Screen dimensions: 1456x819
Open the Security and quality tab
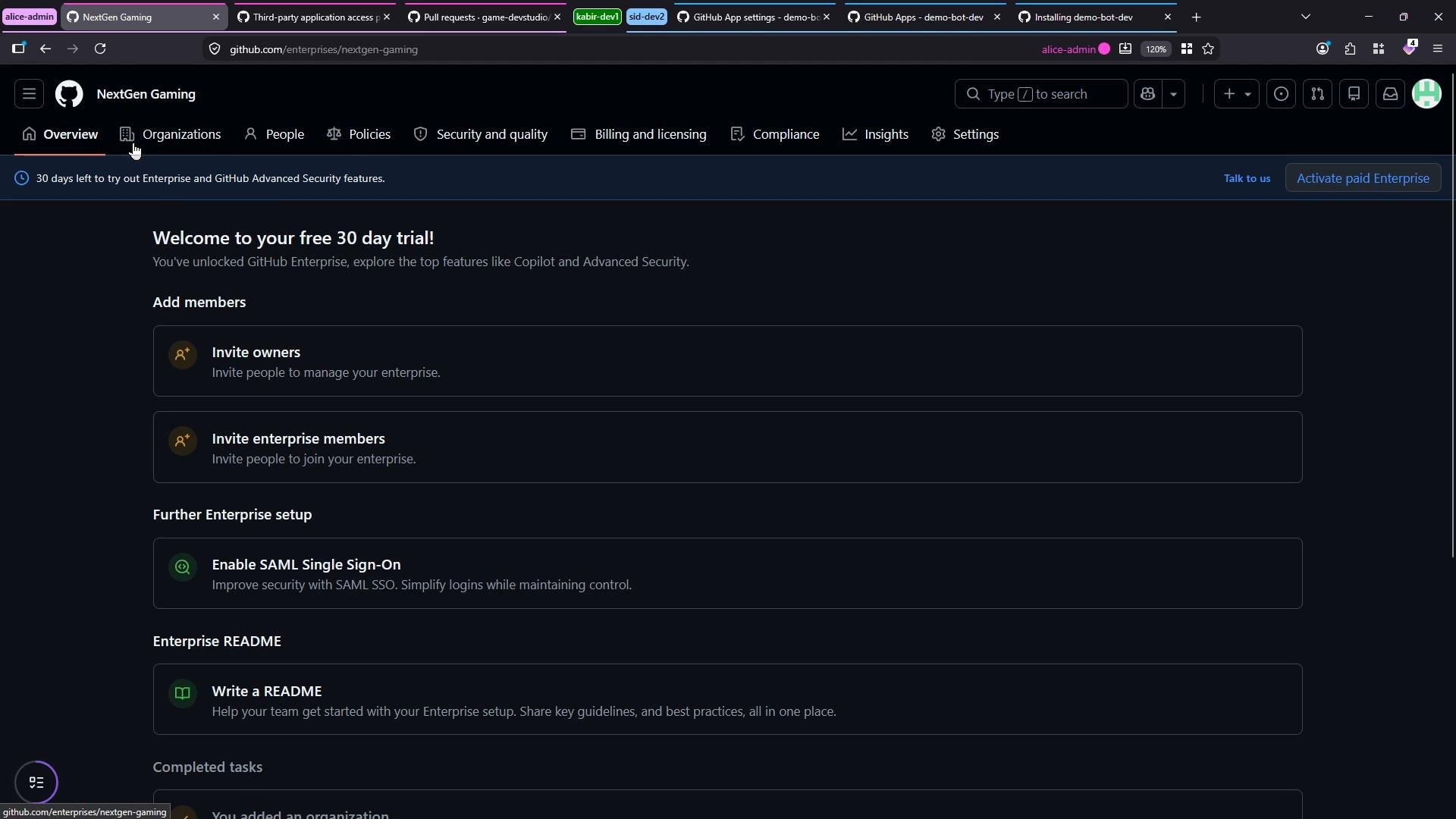coord(481,134)
